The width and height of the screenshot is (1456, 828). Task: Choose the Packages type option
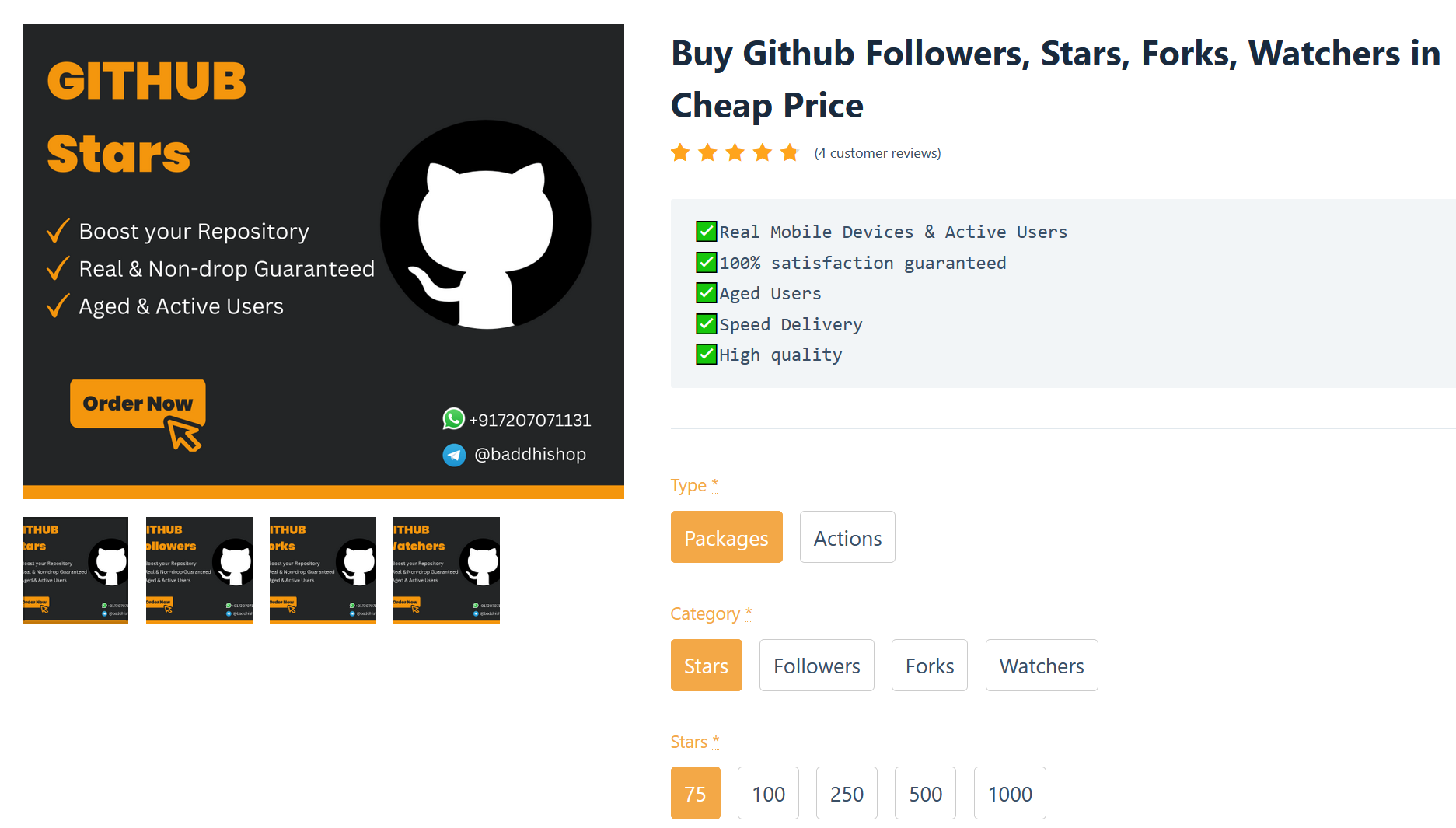726,537
